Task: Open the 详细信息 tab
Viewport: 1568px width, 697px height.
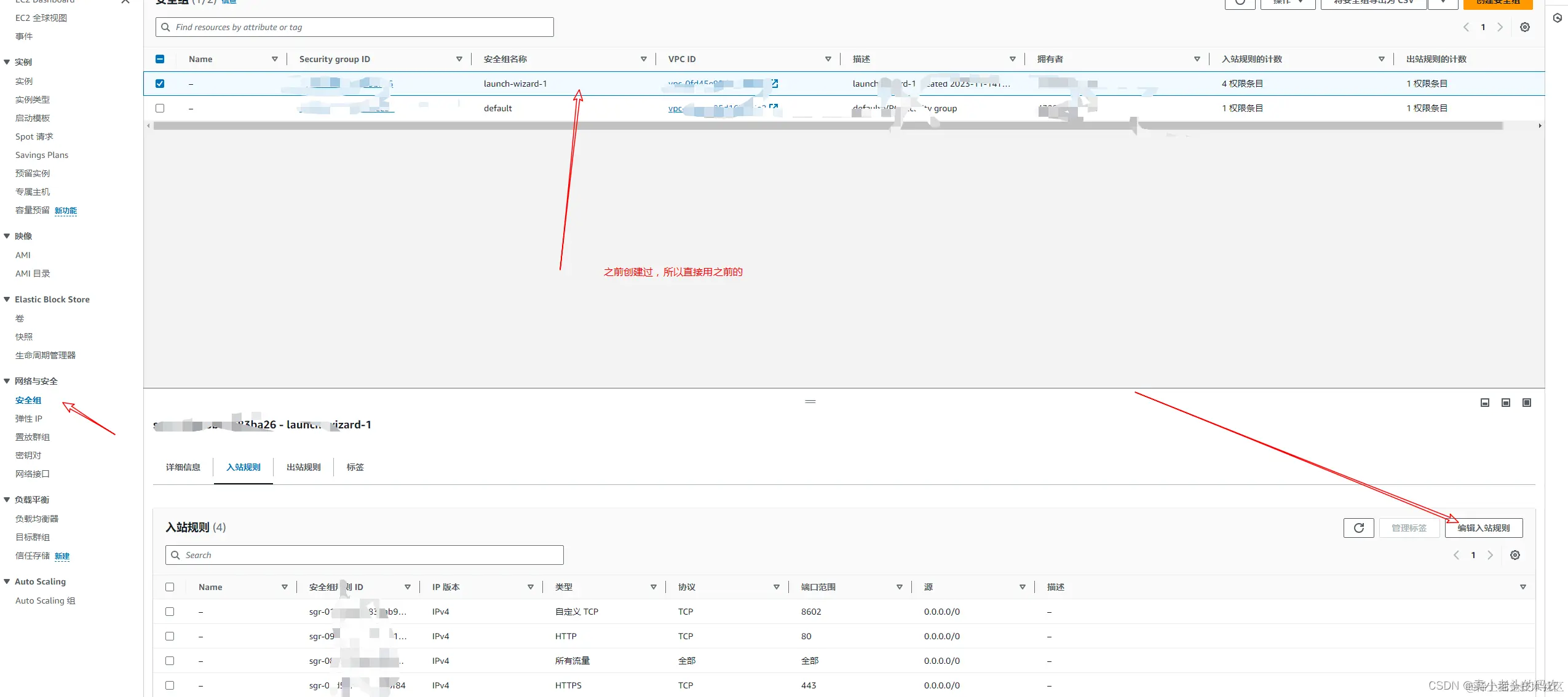Action: pyautogui.click(x=183, y=467)
